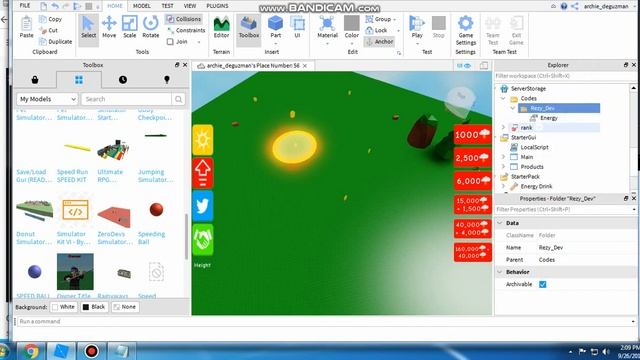Toggle the Anchor button
The width and height of the screenshot is (640, 360).
(x=379, y=41)
